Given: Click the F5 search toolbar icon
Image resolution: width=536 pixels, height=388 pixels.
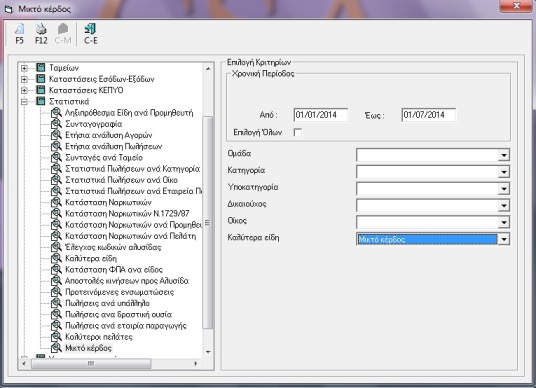Looking at the screenshot, I should pyautogui.click(x=19, y=29).
